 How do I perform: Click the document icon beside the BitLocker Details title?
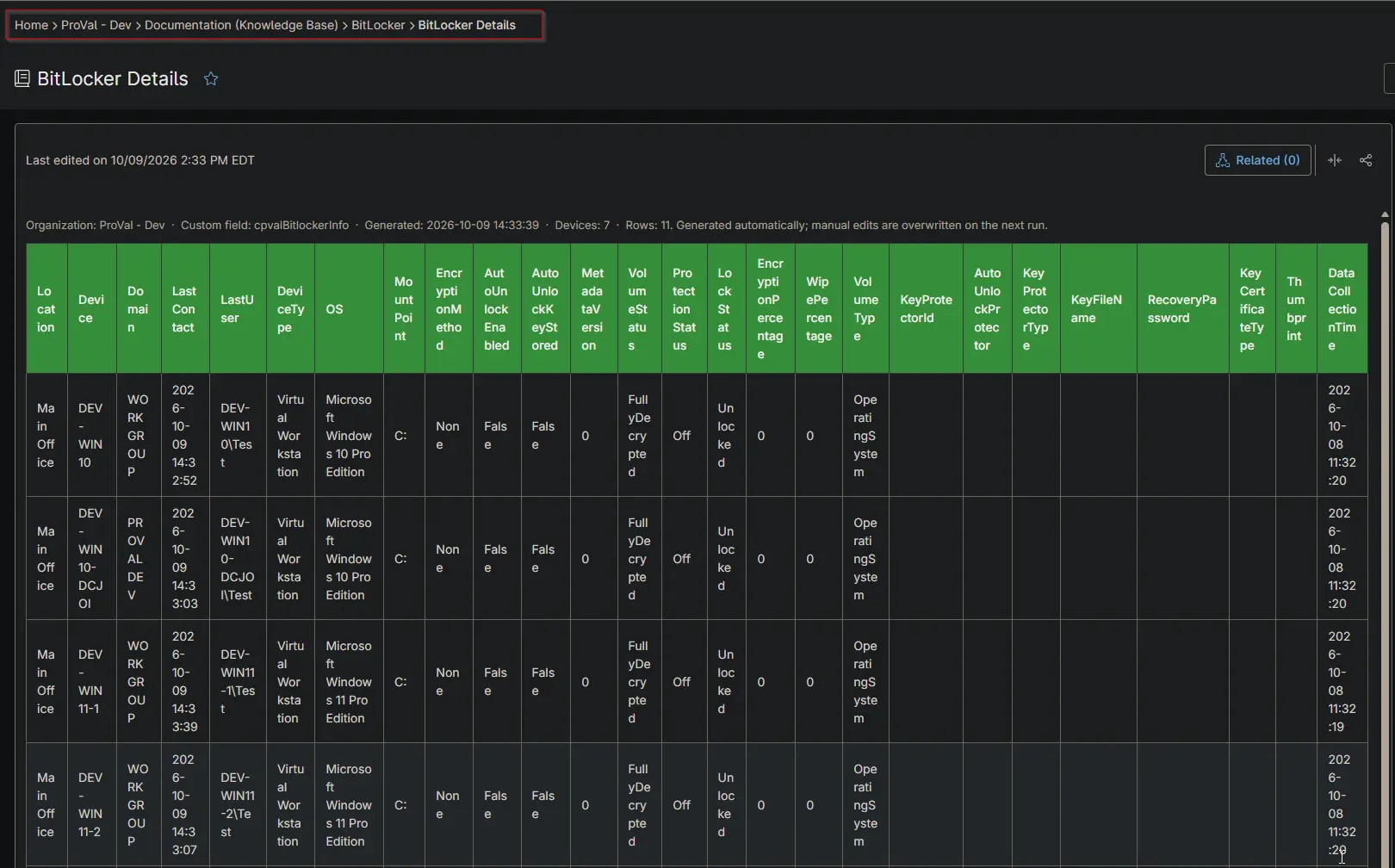tap(22, 79)
